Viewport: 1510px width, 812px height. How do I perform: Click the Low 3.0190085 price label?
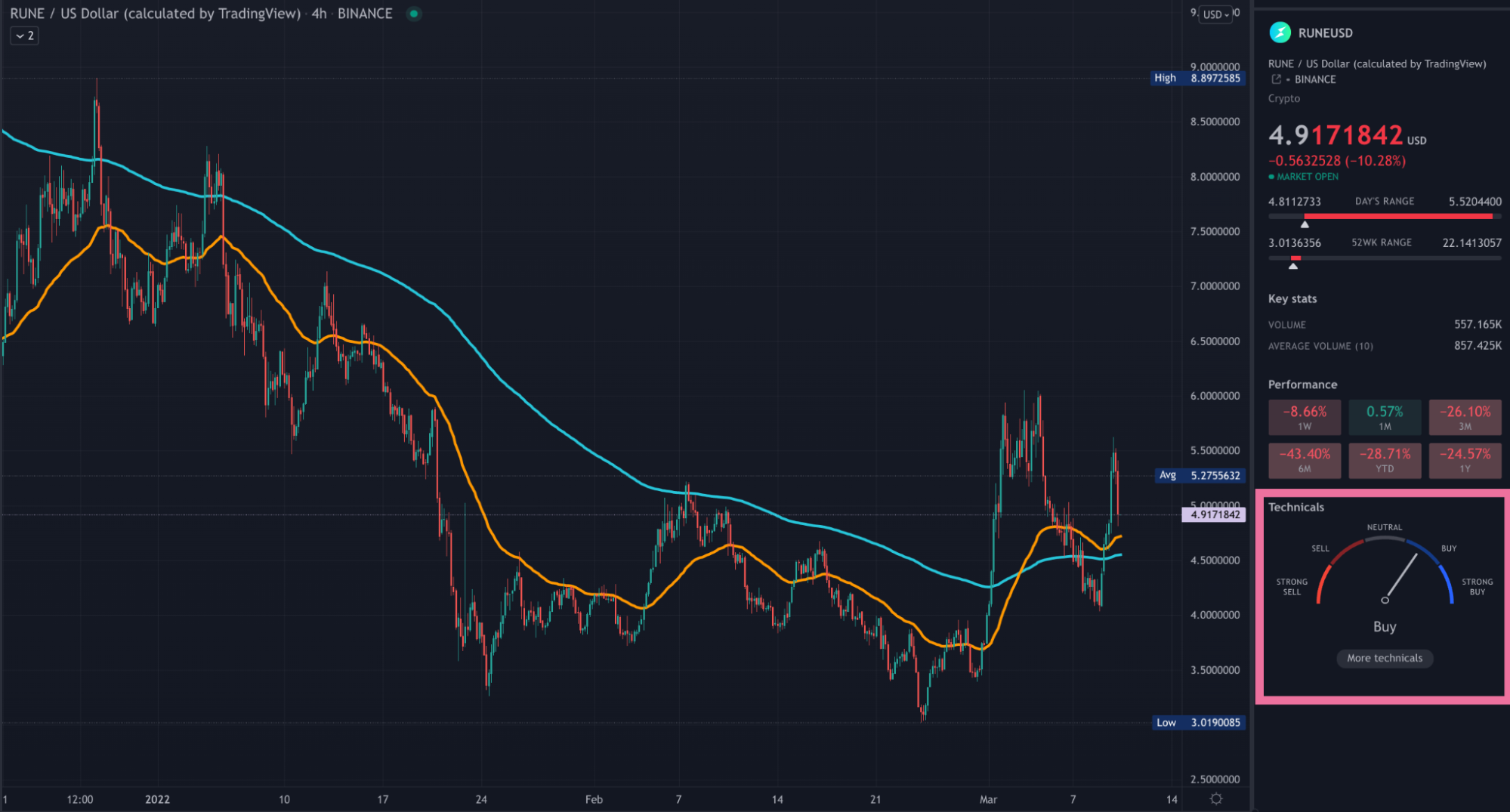[x=1198, y=722]
